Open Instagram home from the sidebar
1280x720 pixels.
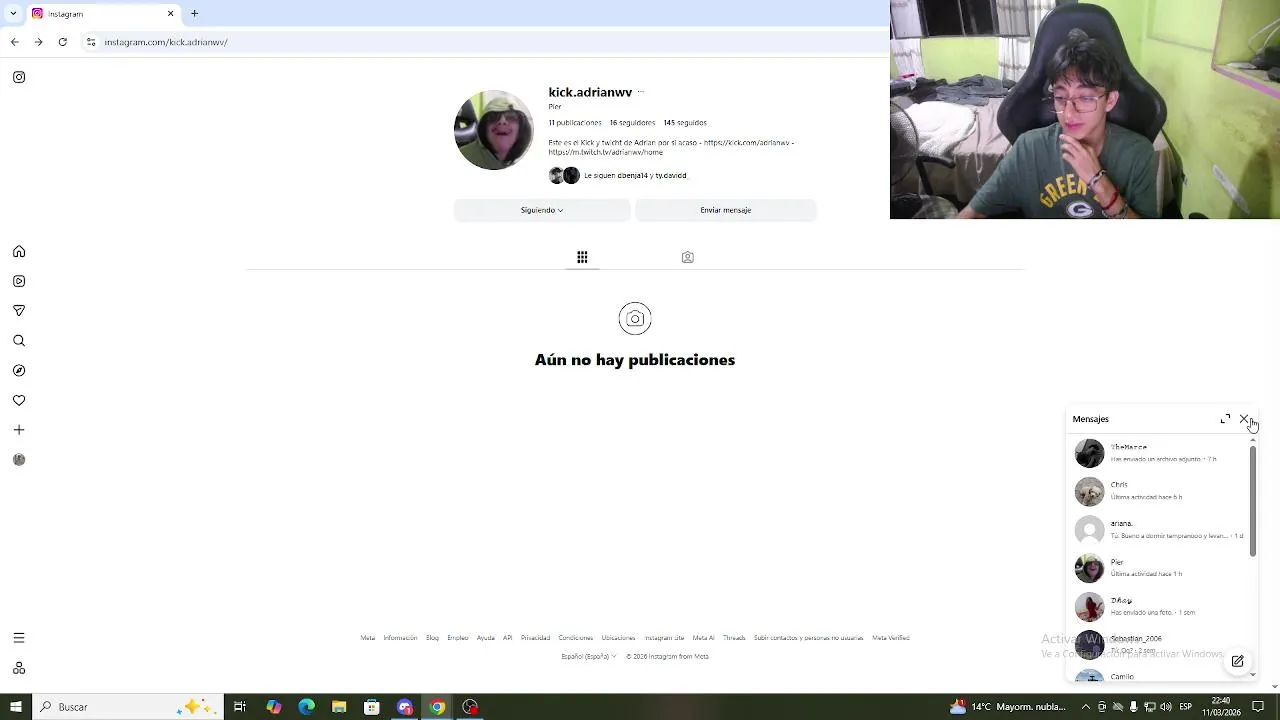[19, 252]
